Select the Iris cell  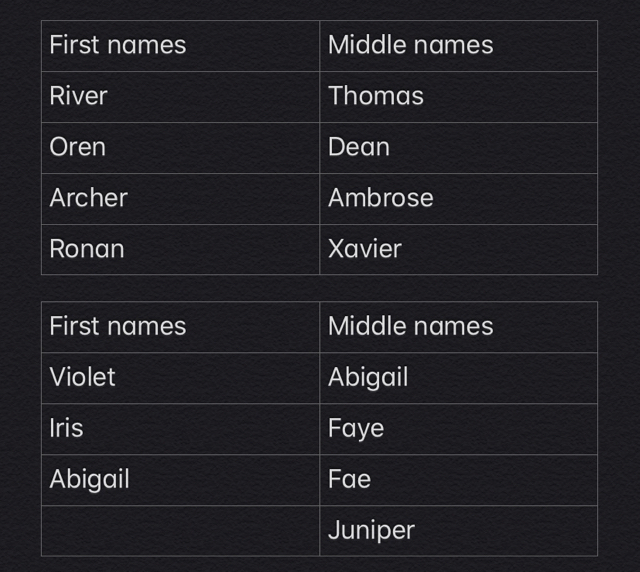[180, 429]
